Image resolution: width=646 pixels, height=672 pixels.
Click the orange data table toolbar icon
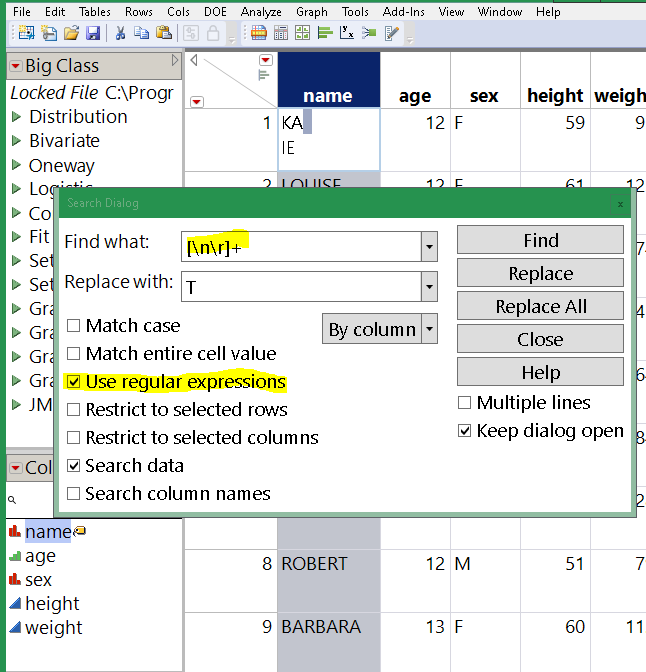pos(258,33)
